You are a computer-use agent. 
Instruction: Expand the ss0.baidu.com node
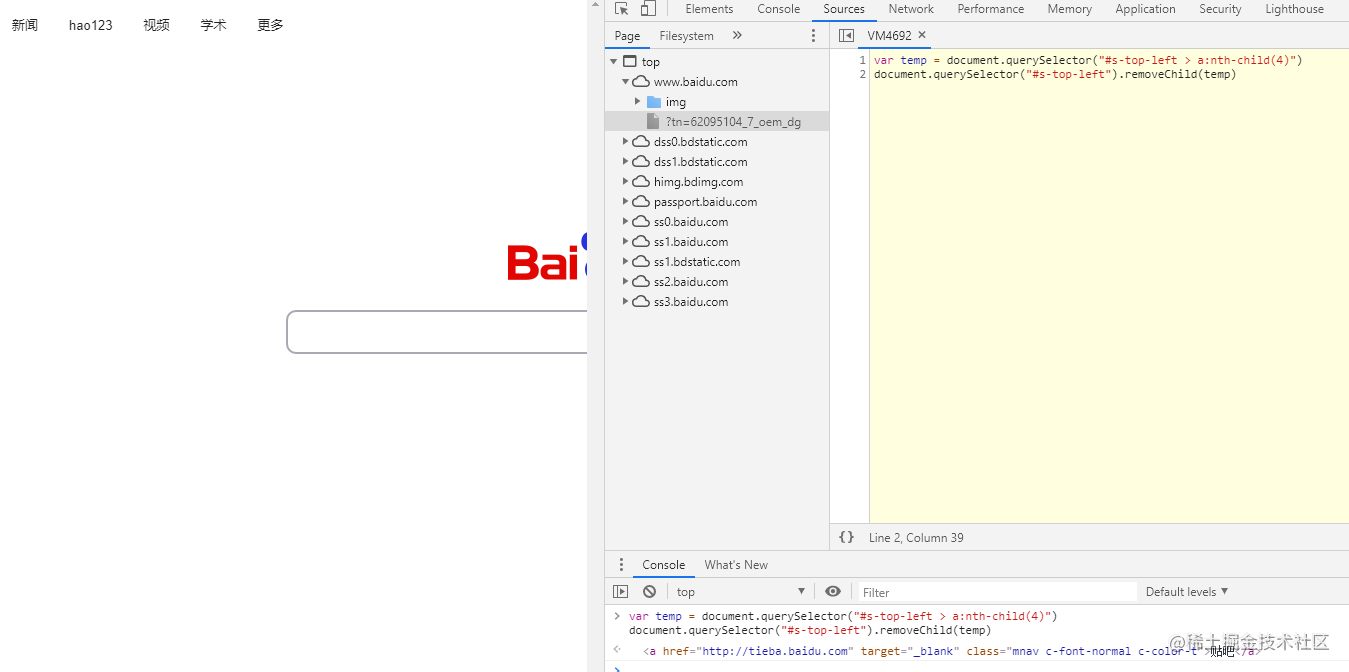[626, 222]
